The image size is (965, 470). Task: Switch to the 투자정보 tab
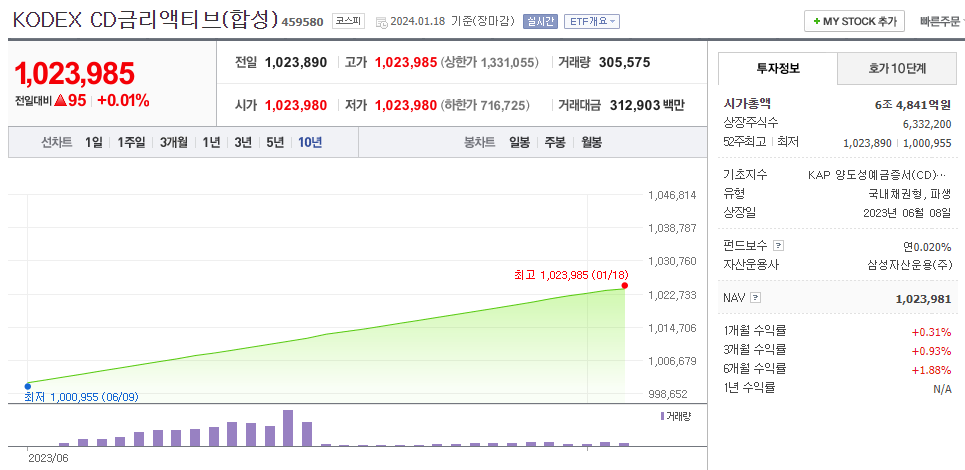pos(778,68)
